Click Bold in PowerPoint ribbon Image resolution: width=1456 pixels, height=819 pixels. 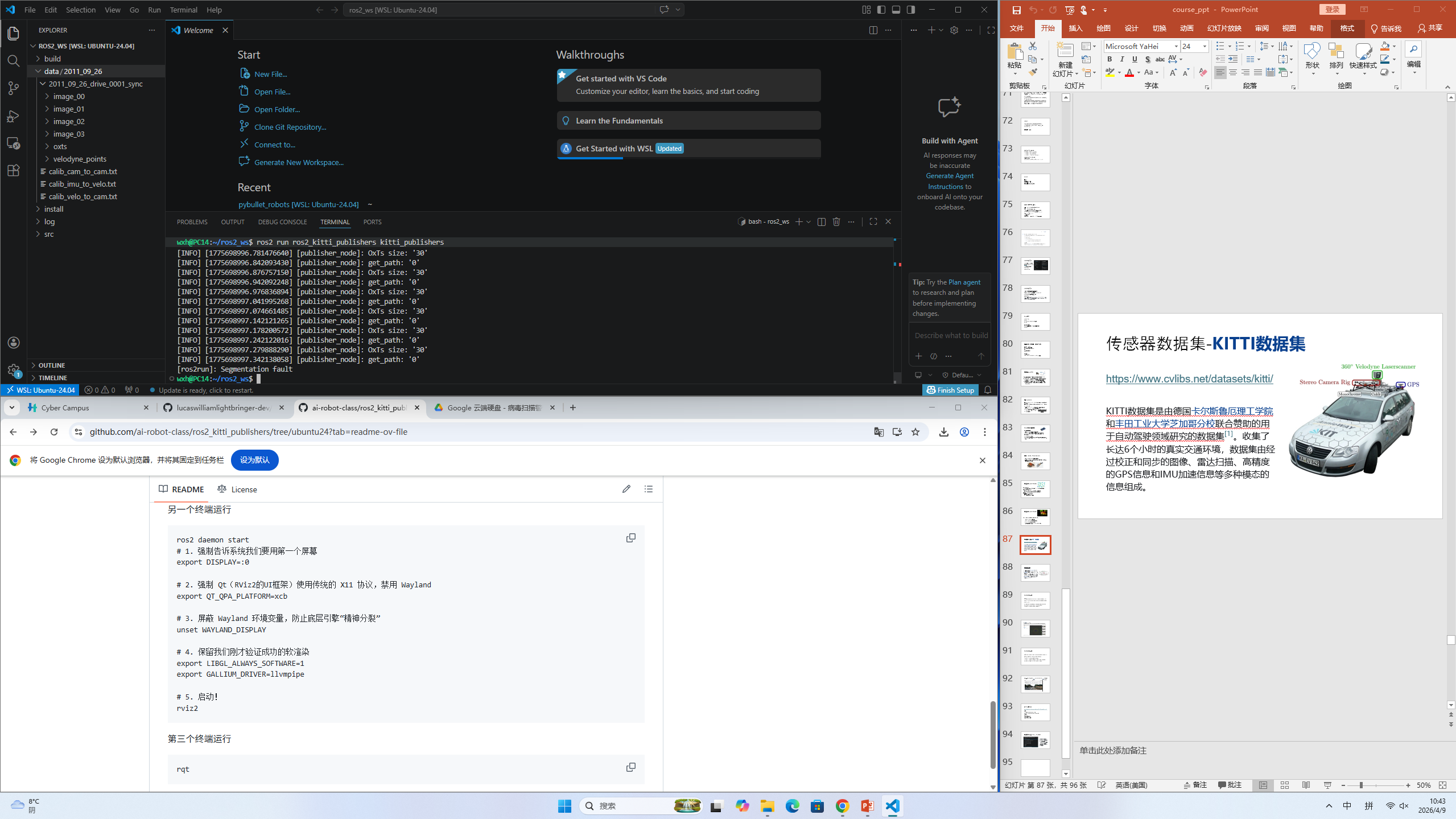coord(1109,59)
